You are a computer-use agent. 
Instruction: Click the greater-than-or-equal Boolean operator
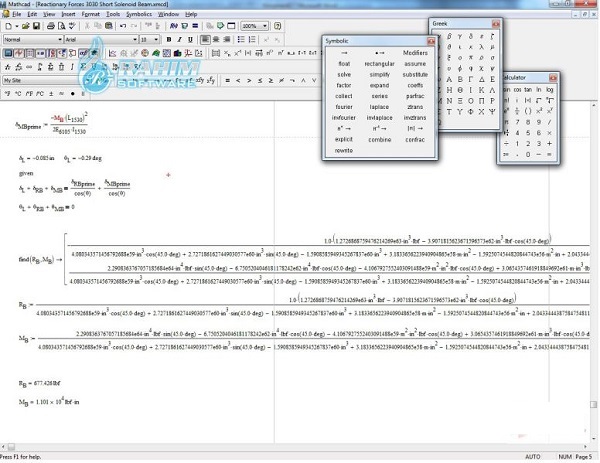coord(271,80)
